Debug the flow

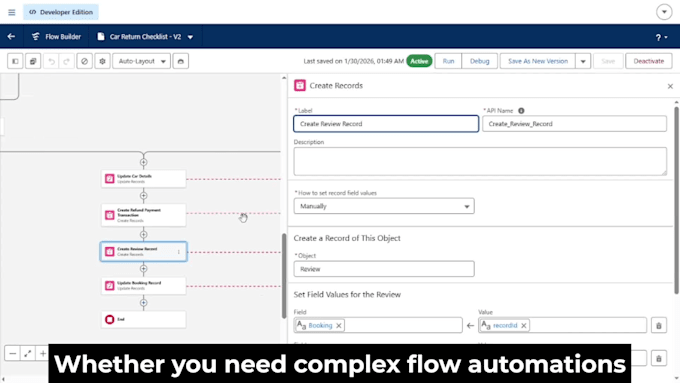480,61
